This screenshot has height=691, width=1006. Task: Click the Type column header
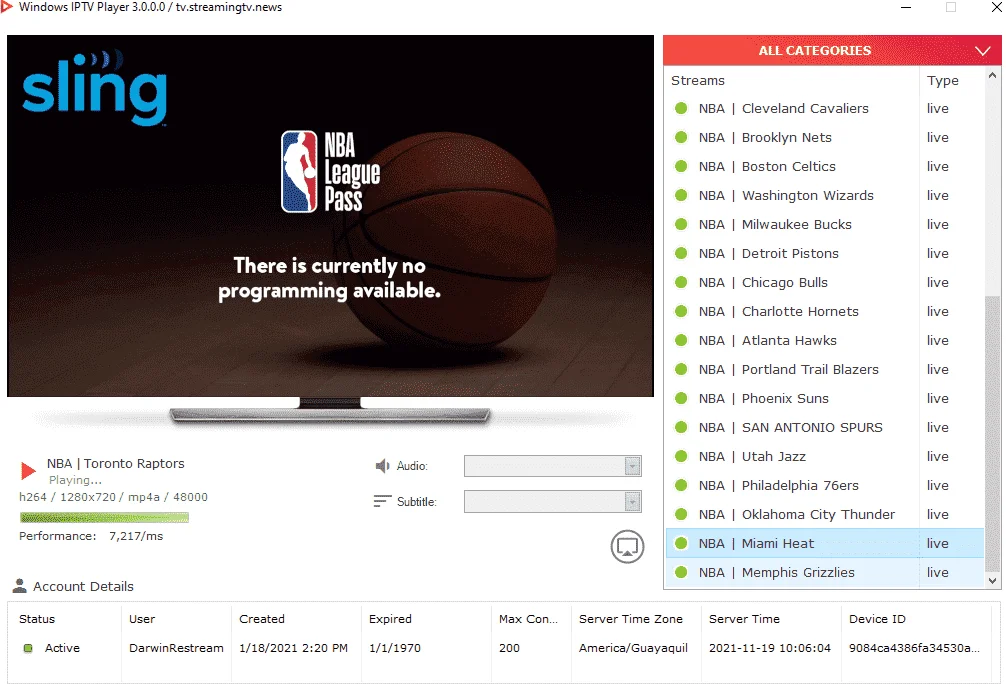coord(942,80)
